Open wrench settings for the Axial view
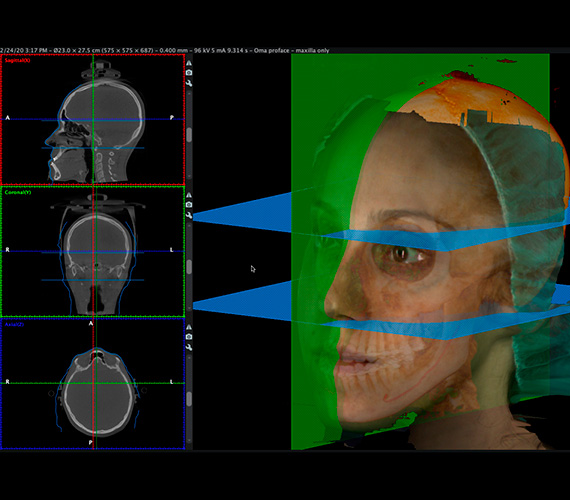 [x=189, y=347]
